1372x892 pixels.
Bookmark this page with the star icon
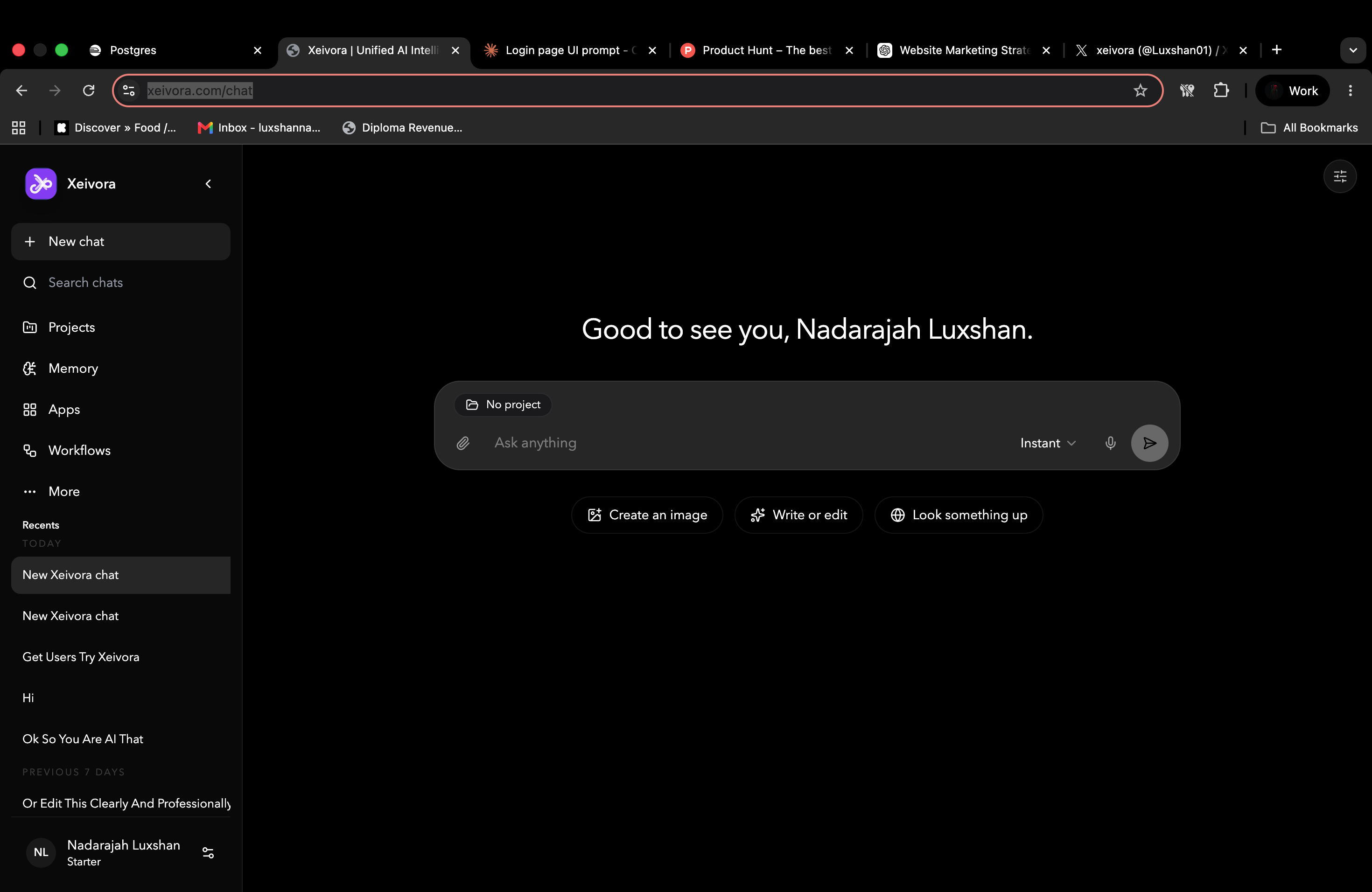1140,91
